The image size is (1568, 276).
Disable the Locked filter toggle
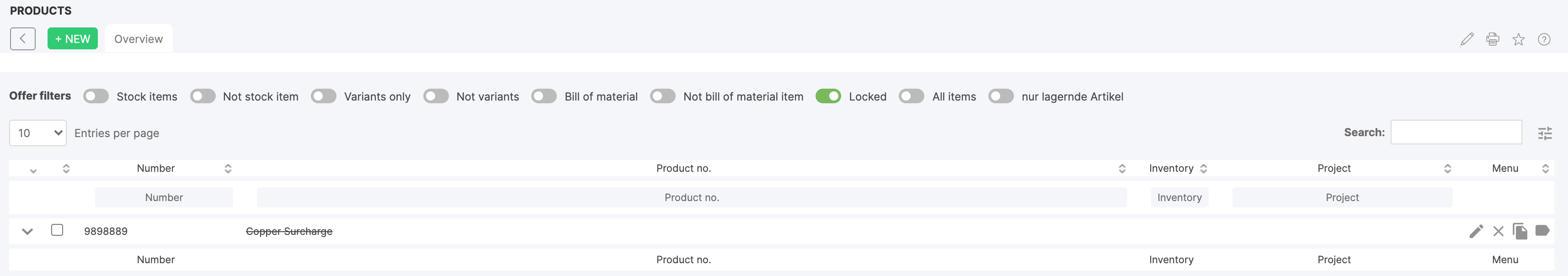pos(828,96)
